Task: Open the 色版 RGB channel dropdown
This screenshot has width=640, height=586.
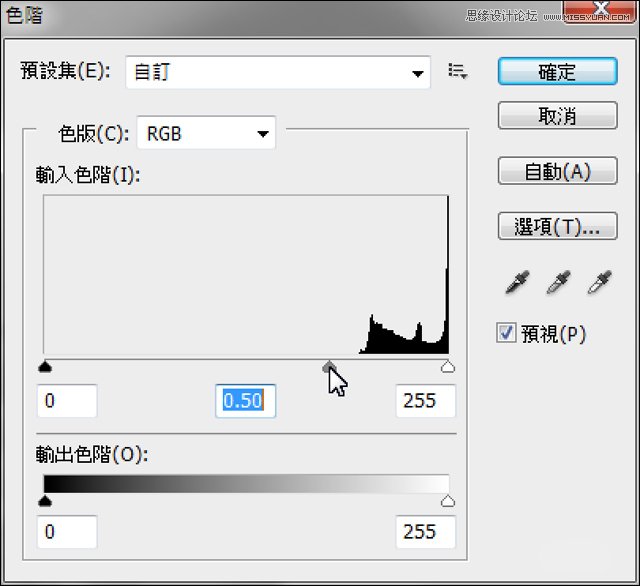Action: pyautogui.click(x=206, y=133)
